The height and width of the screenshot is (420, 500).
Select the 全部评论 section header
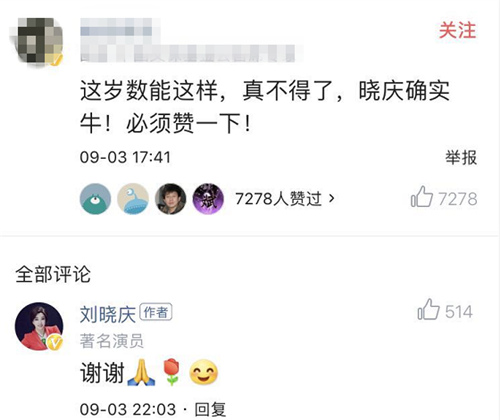click(53, 275)
